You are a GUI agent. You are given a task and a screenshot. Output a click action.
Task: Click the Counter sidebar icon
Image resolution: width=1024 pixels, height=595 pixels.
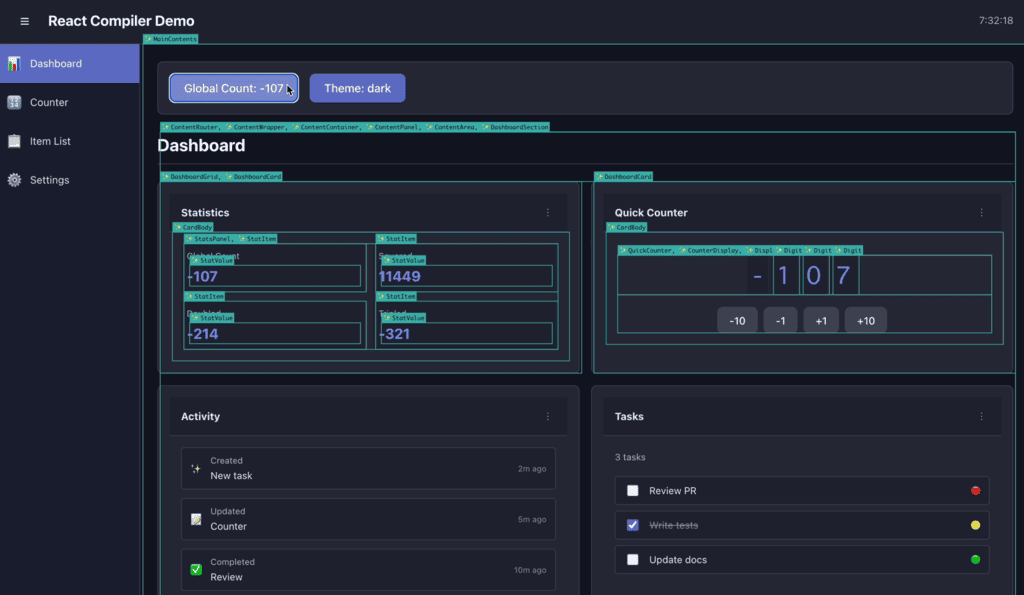click(x=14, y=103)
